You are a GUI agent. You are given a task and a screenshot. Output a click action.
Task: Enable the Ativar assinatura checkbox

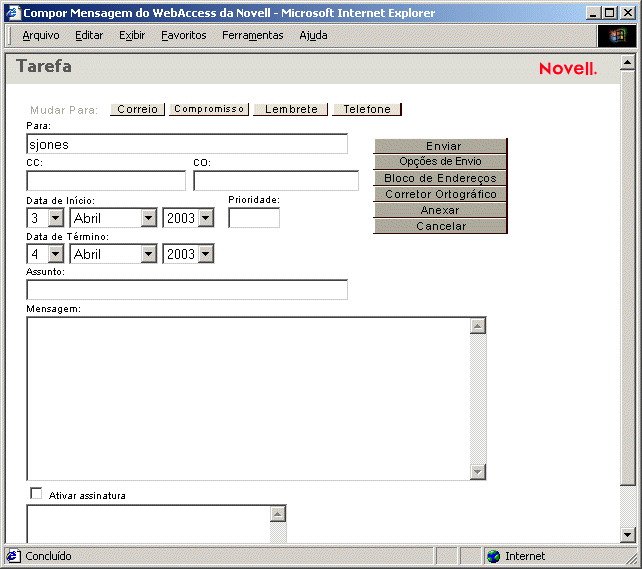click(x=36, y=493)
